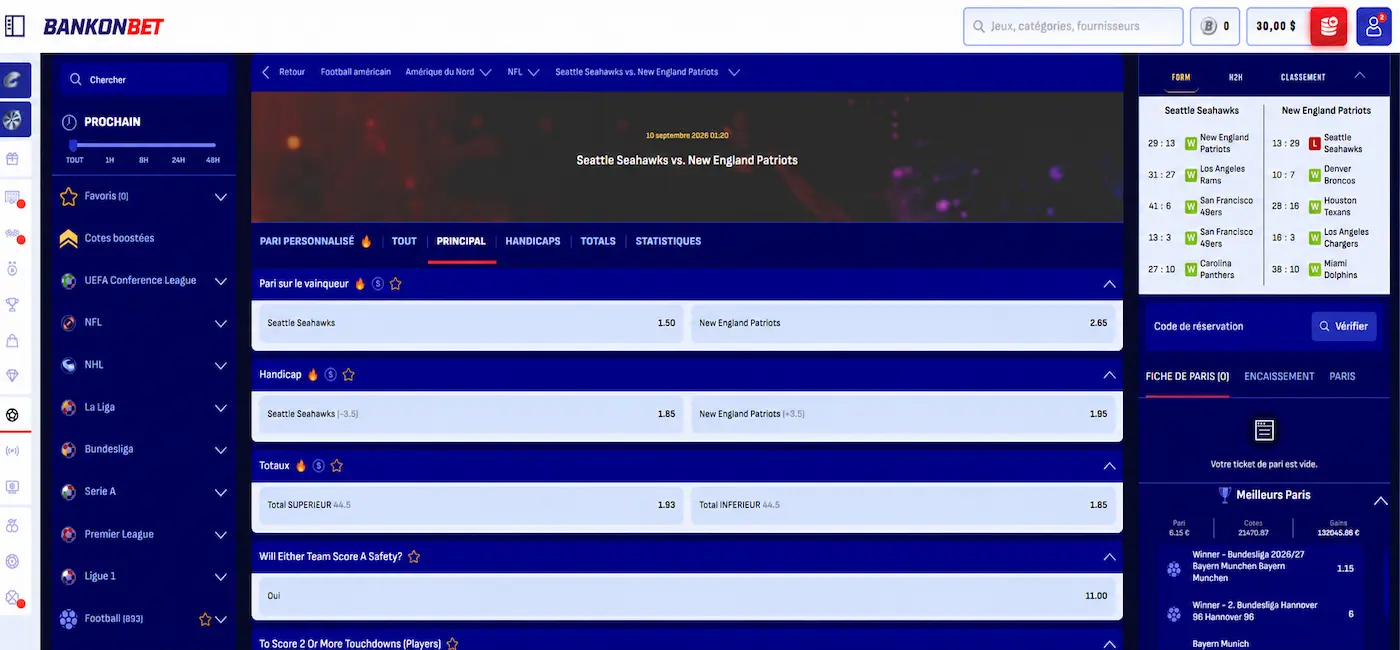Open the shopping bag icon in left strip
Viewport: 1400px width, 650px height.
[x=13, y=340]
